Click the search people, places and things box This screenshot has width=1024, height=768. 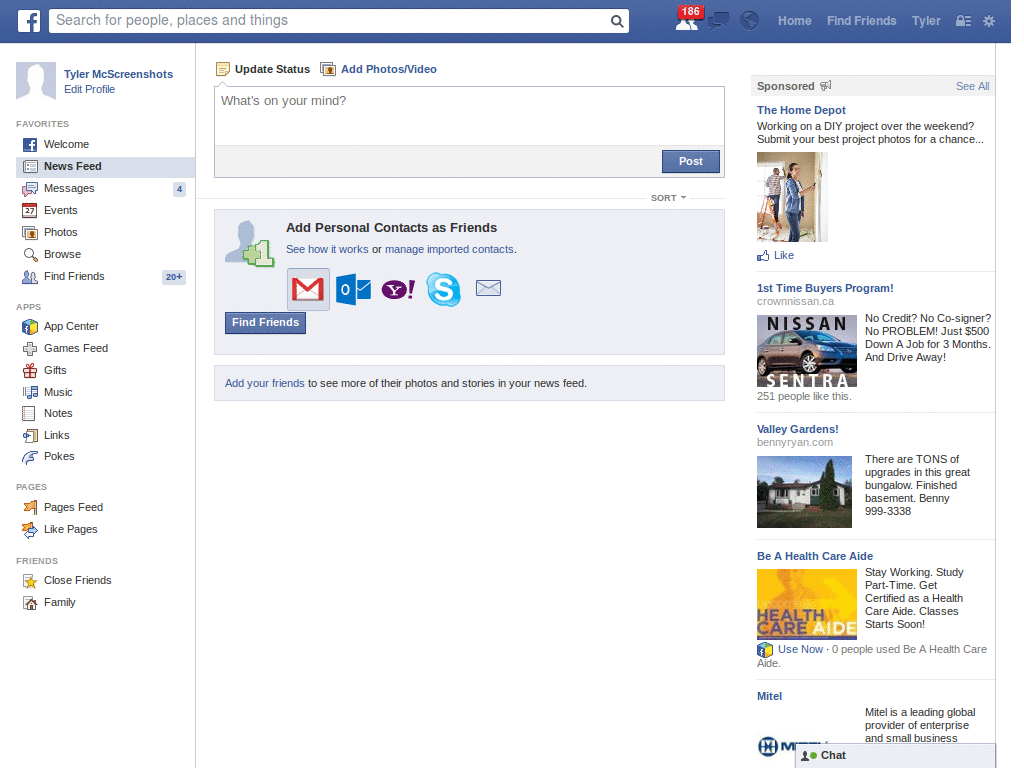click(331, 21)
